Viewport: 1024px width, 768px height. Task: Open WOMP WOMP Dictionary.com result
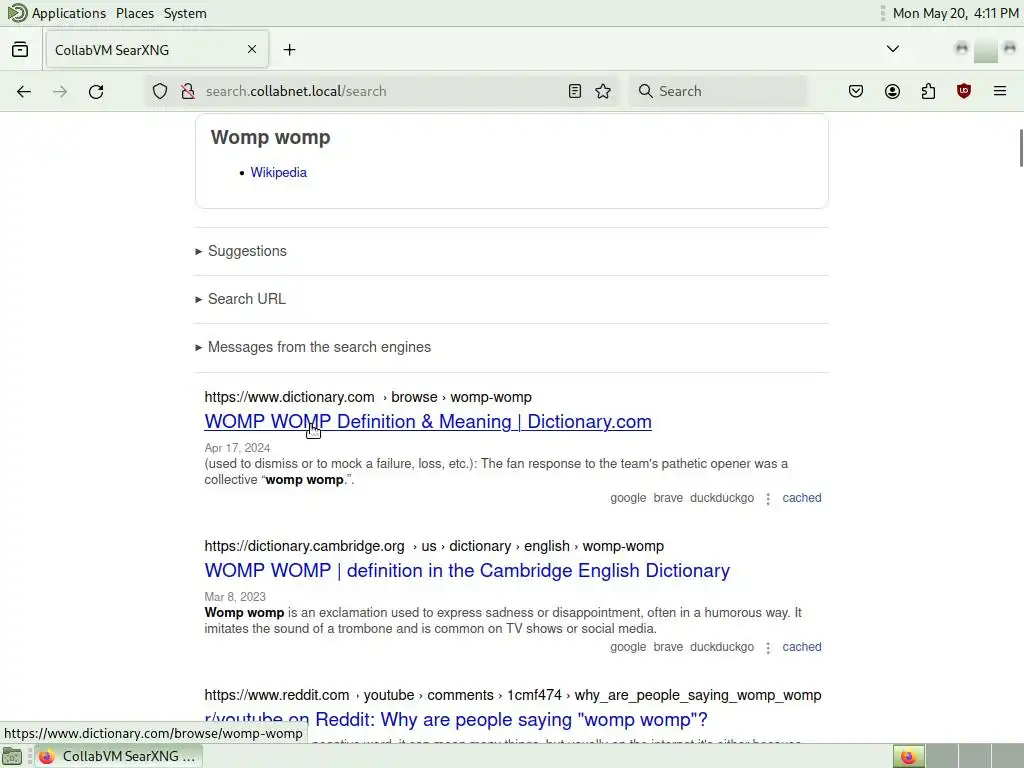pos(428,422)
